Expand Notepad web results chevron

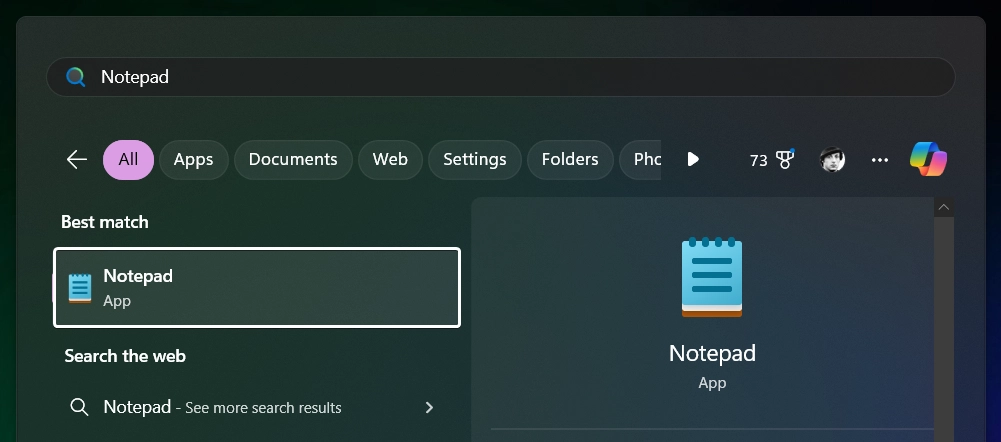click(x=429, y=408)
